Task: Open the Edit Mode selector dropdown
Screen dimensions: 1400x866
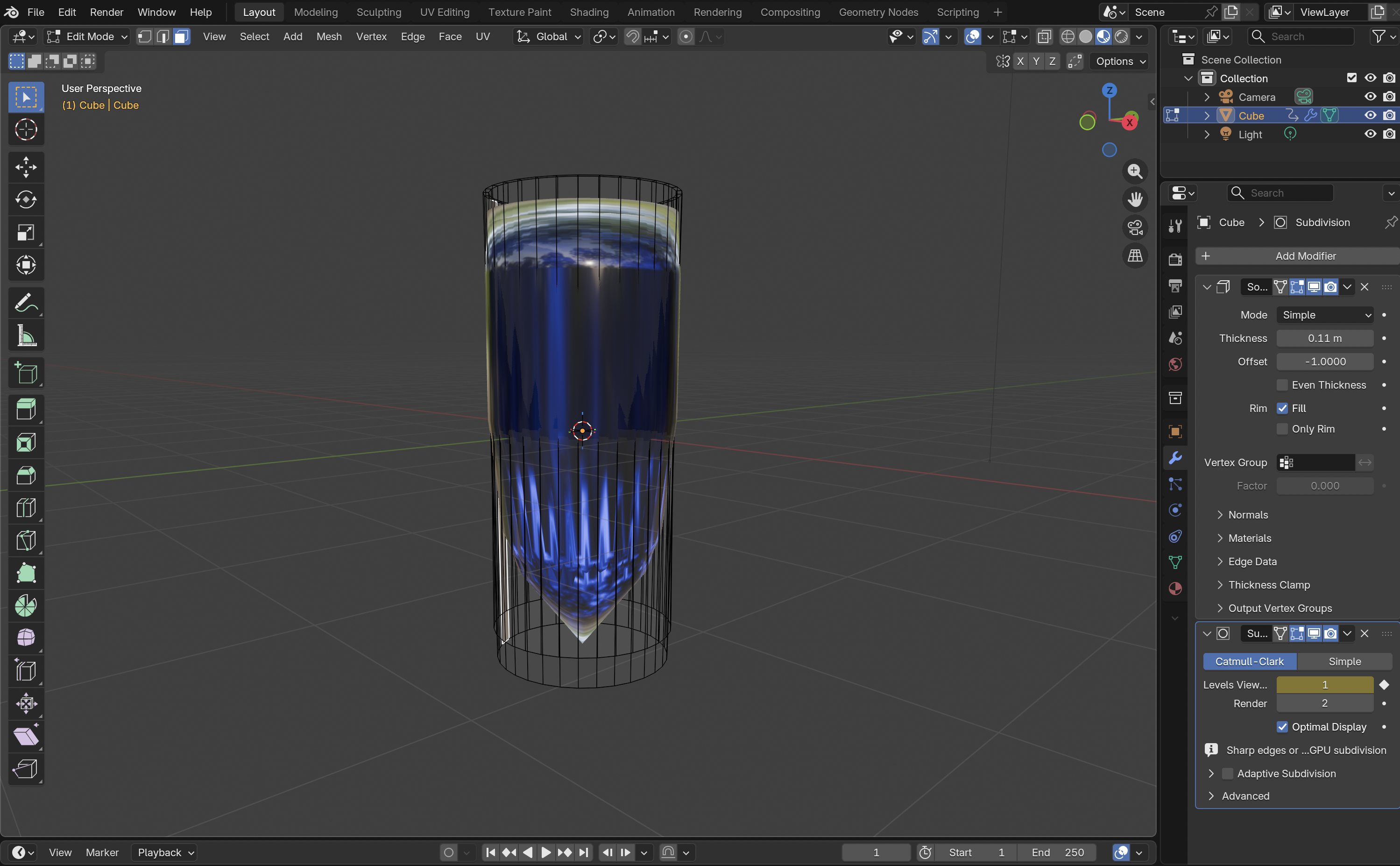Action: (87, 36)
